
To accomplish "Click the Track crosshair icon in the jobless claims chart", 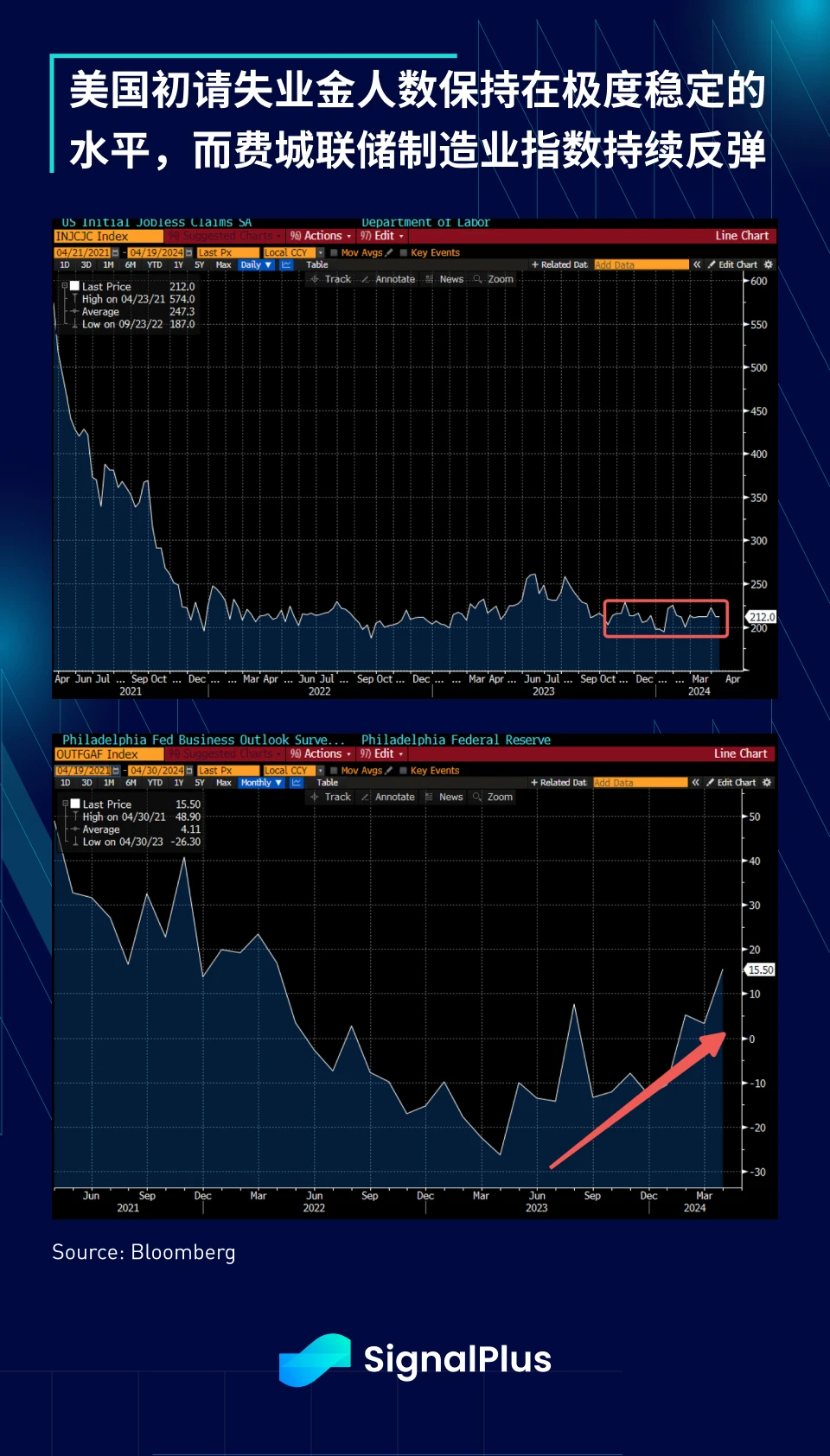I will pyautogui.click(x=315, y=279).
